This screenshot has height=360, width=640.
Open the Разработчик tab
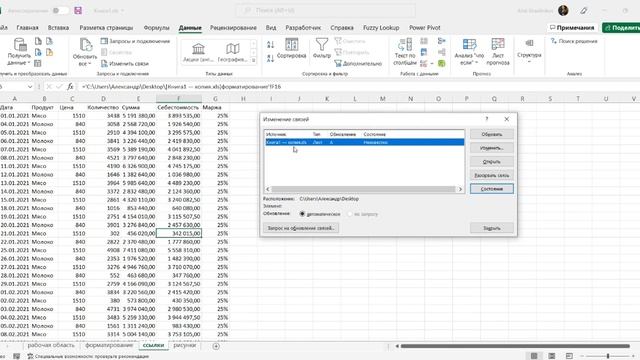click(x=303, y=28)
